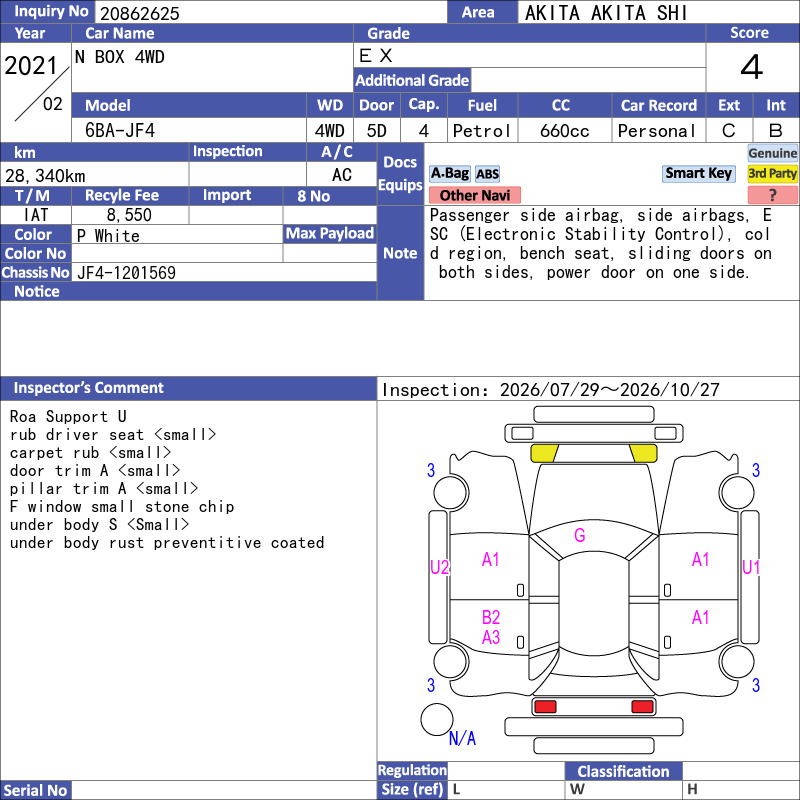The image size is (800, 800).
Task: Select A/C value AC
Action: coord(341,175)
